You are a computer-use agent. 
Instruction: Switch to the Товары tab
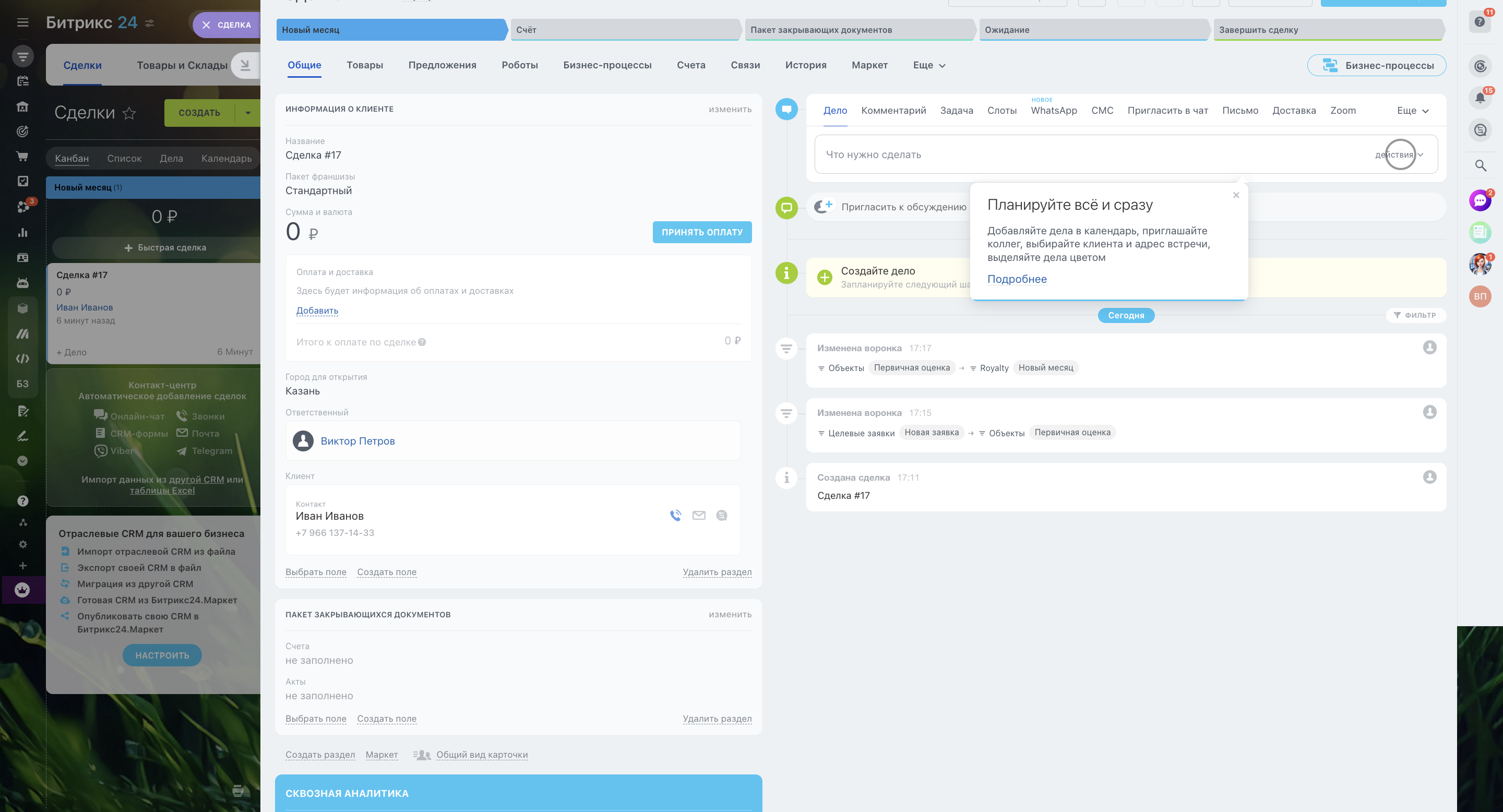(365, 65)
